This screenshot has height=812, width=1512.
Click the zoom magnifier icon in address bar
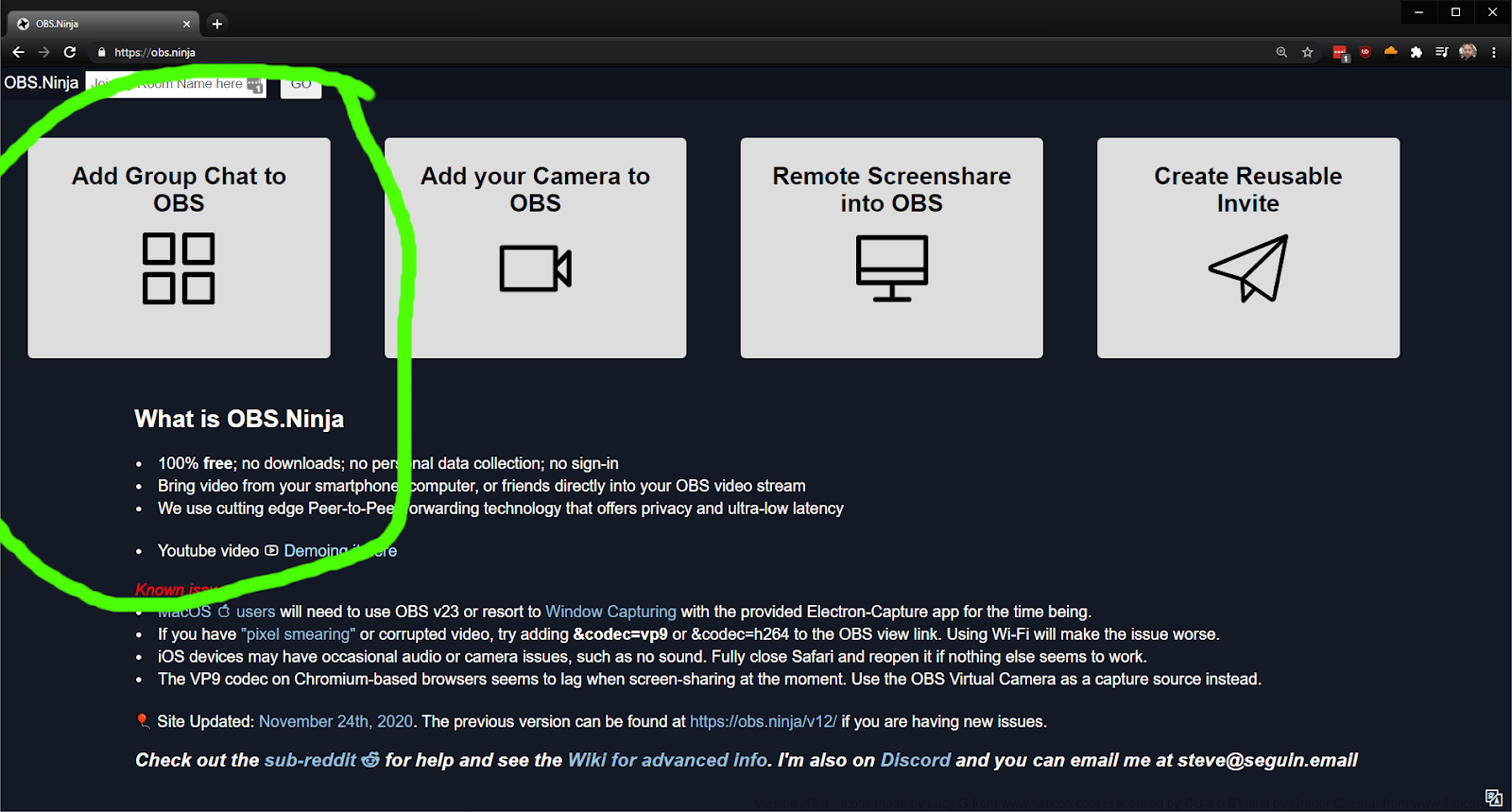tap(1281, 52)
